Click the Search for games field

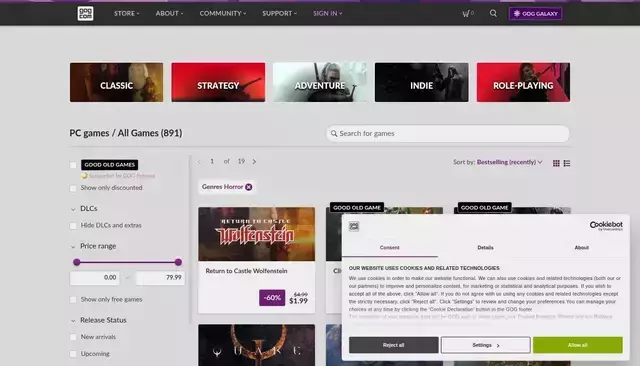(448, 133)
